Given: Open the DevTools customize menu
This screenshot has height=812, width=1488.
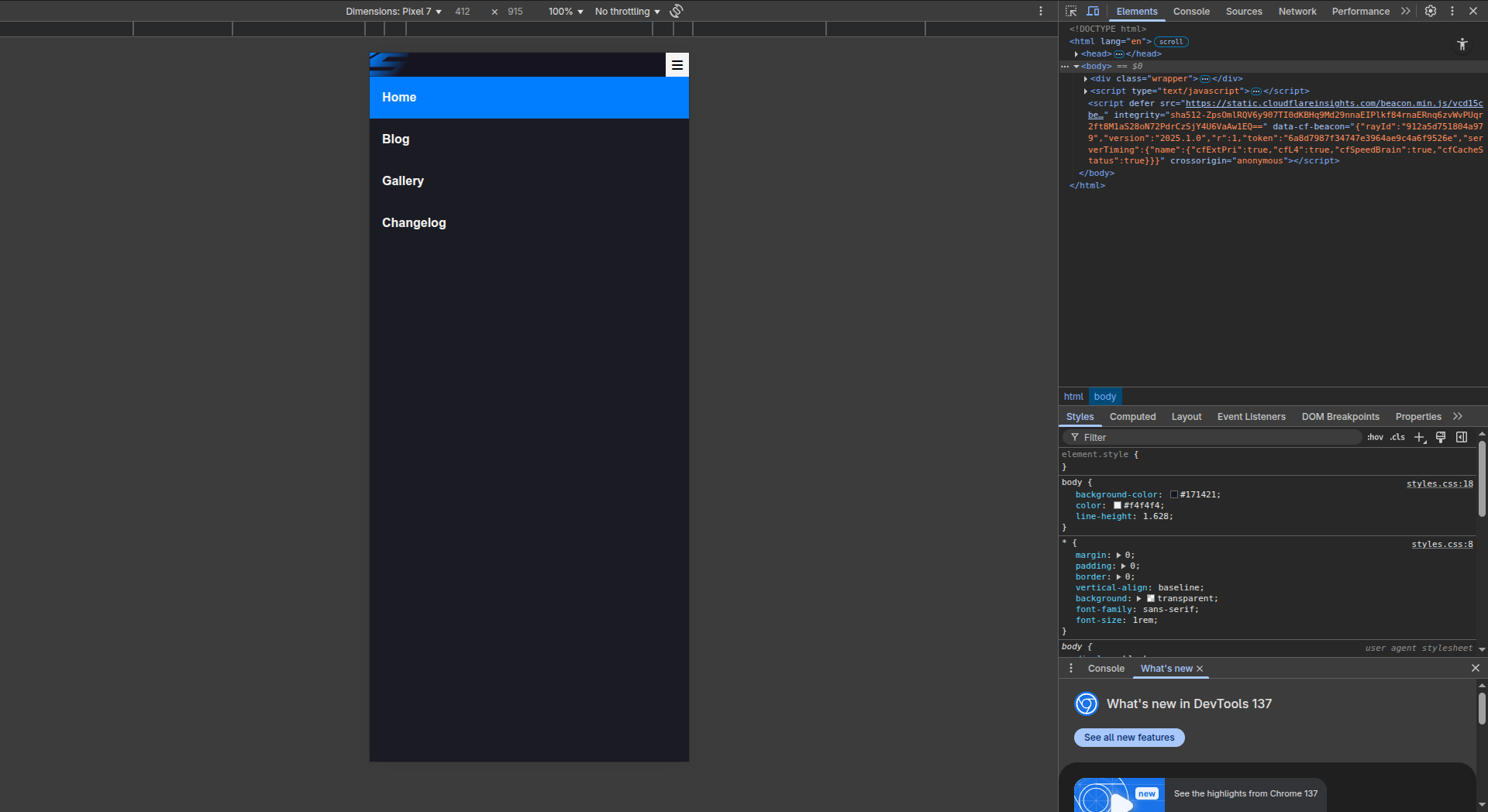Looking at the screenshot, I should [1452, 11].
